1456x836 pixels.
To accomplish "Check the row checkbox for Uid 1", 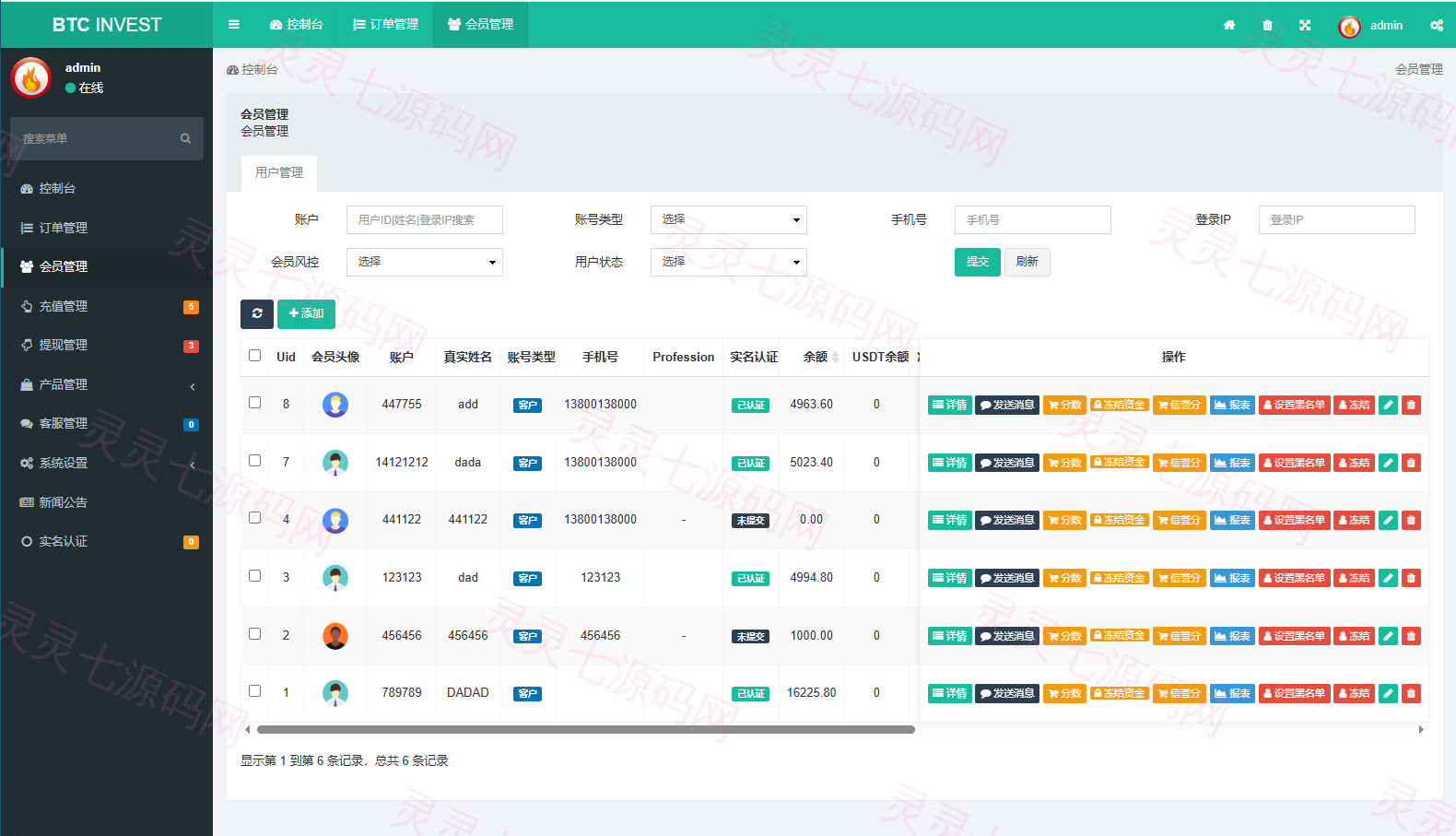I will (255, 691).
